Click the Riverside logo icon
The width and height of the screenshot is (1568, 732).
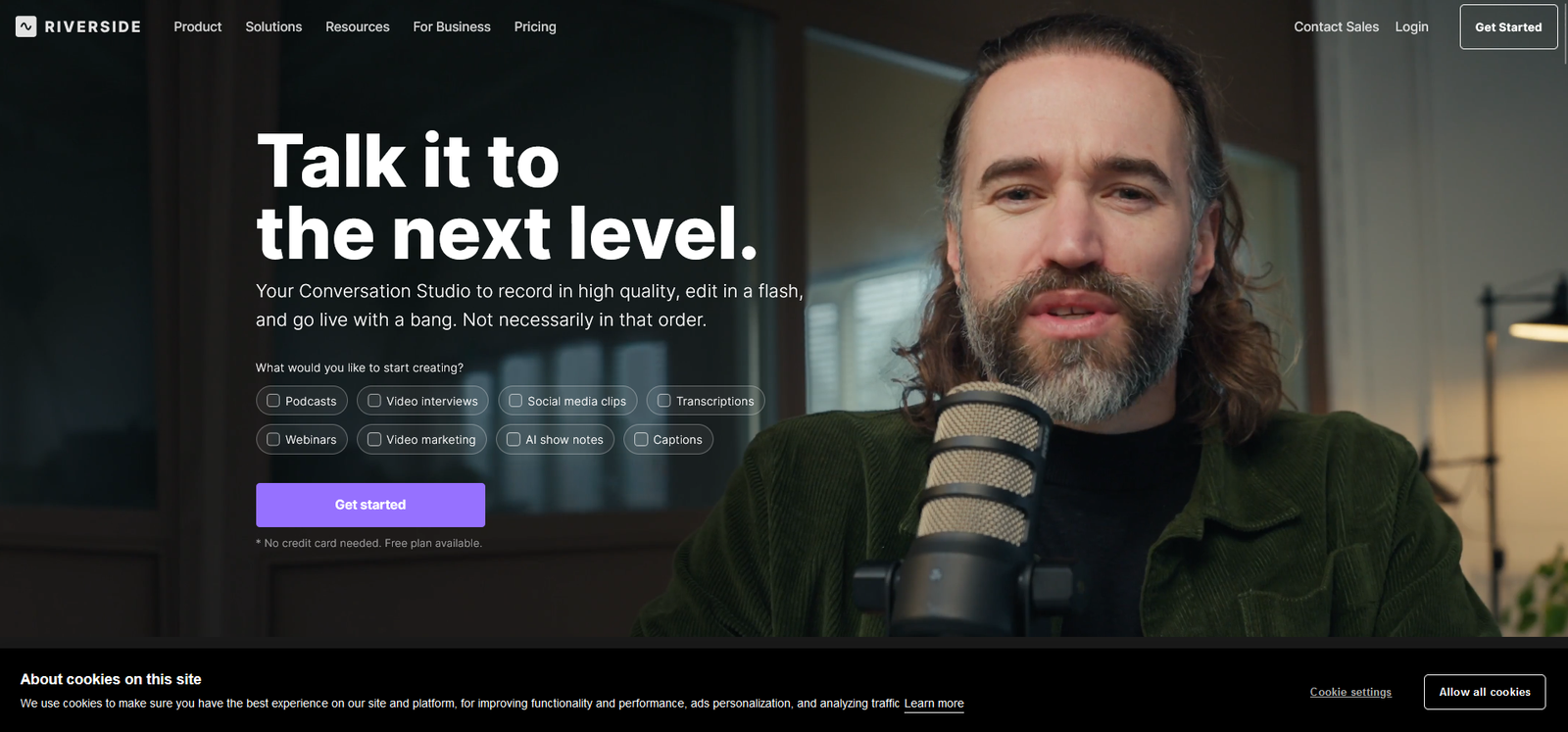point(26,26)
